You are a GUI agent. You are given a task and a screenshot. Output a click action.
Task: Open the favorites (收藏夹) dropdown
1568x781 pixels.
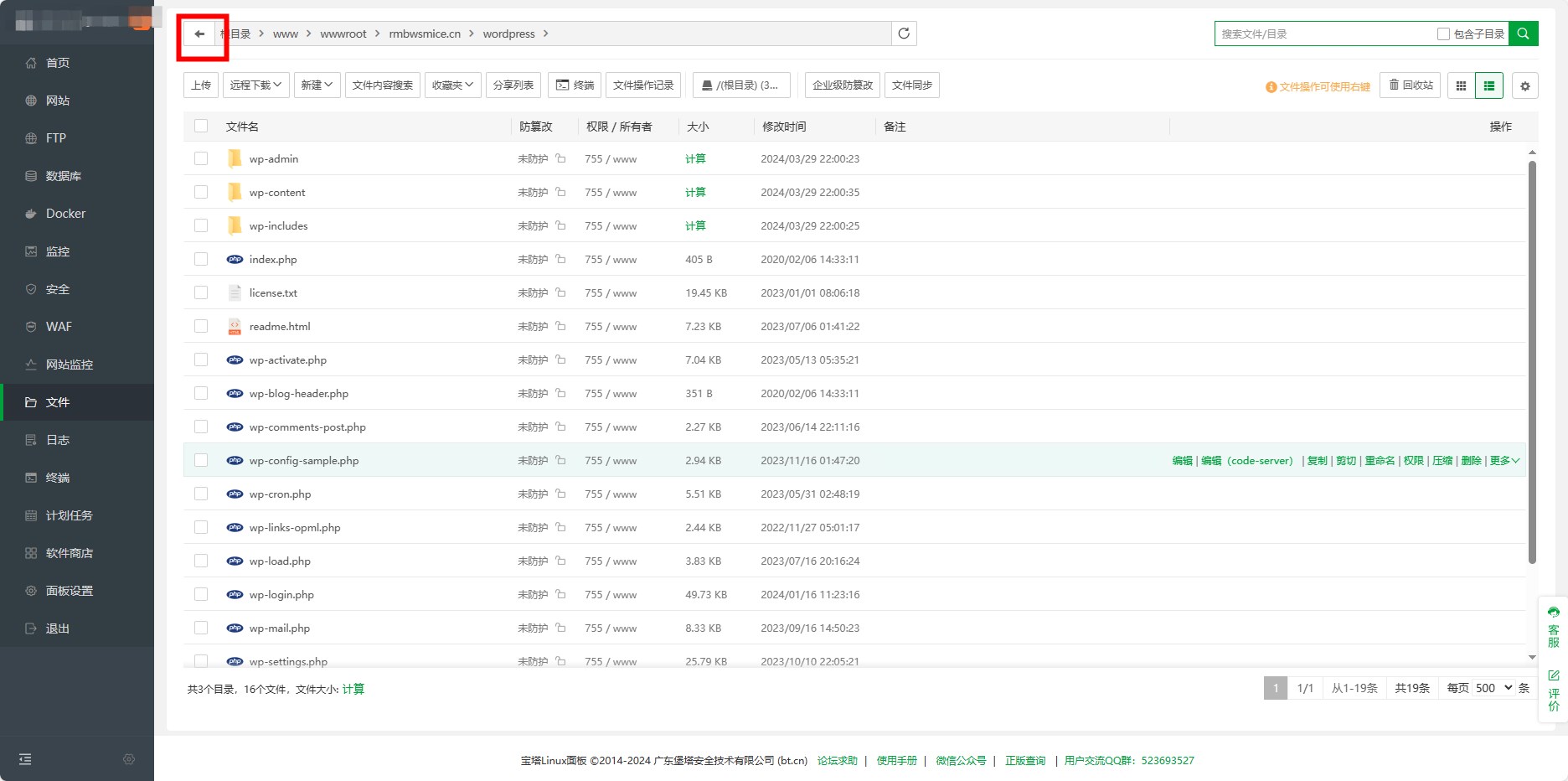point(453,85)
